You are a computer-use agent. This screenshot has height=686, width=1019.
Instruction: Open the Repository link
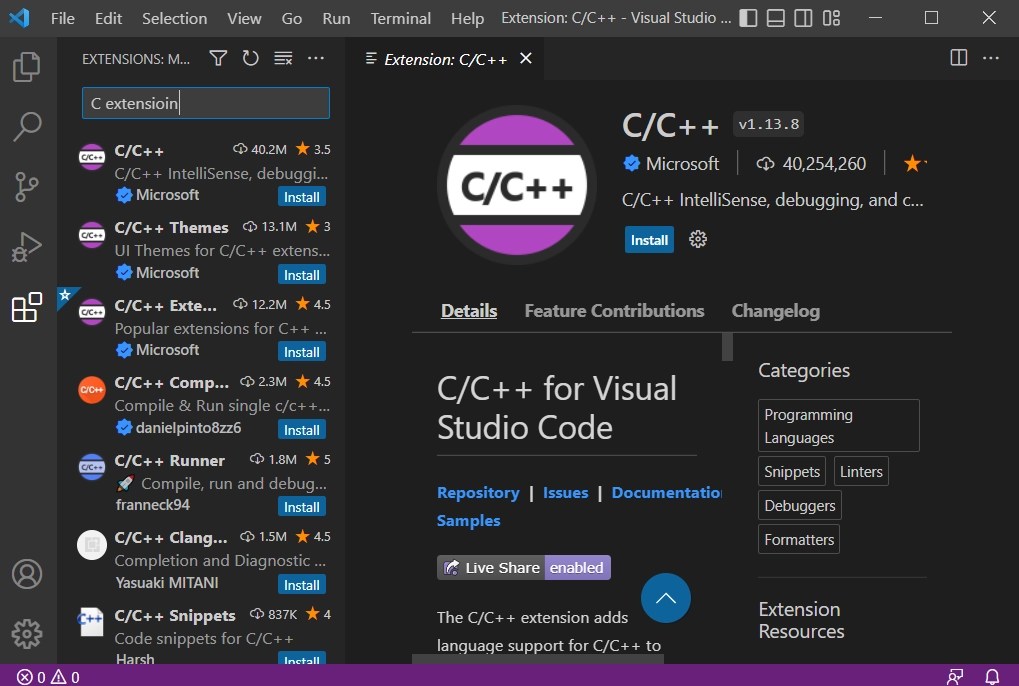[478, 492]
